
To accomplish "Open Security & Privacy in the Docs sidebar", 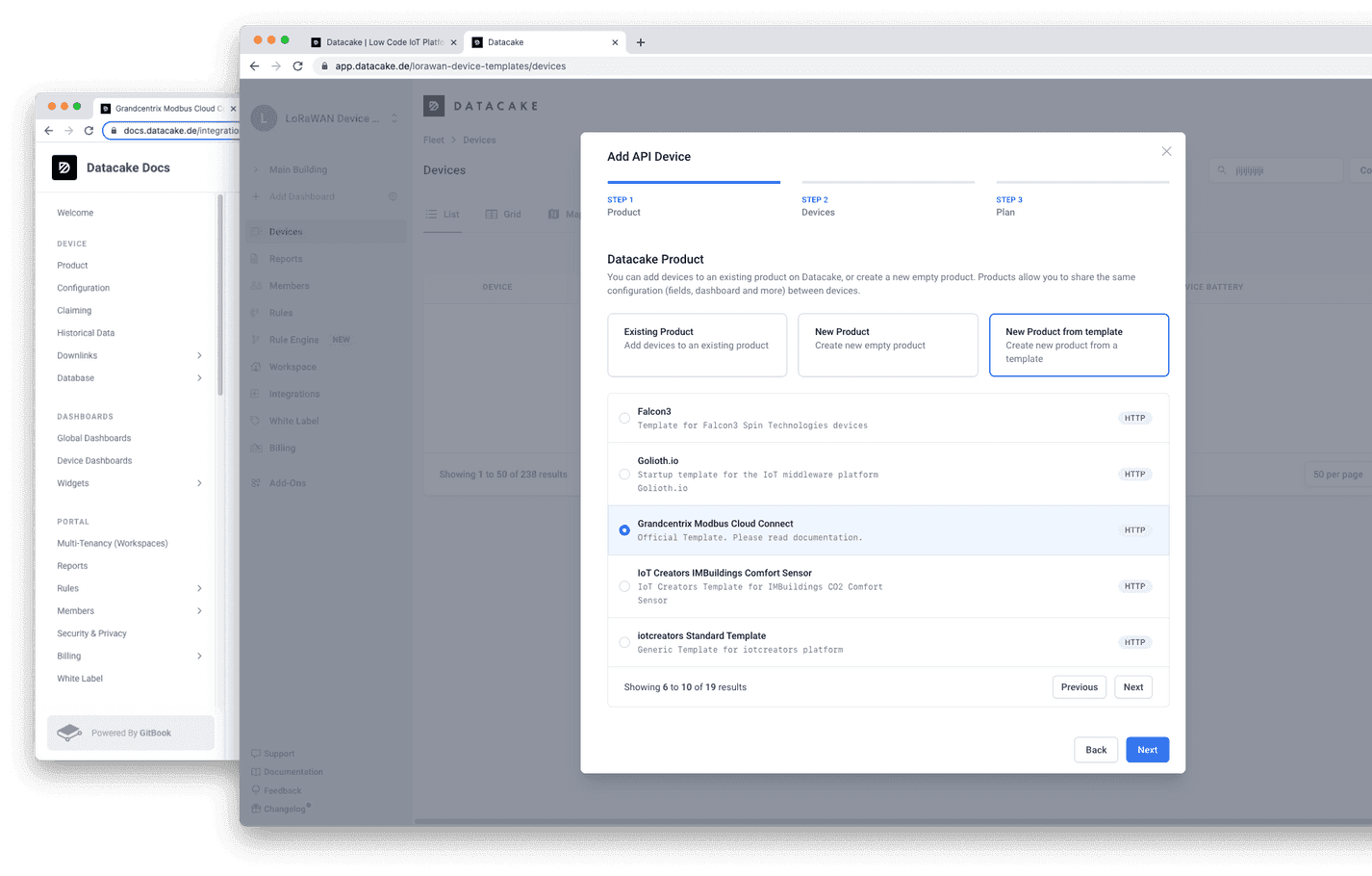I will [x=91, y=633].
